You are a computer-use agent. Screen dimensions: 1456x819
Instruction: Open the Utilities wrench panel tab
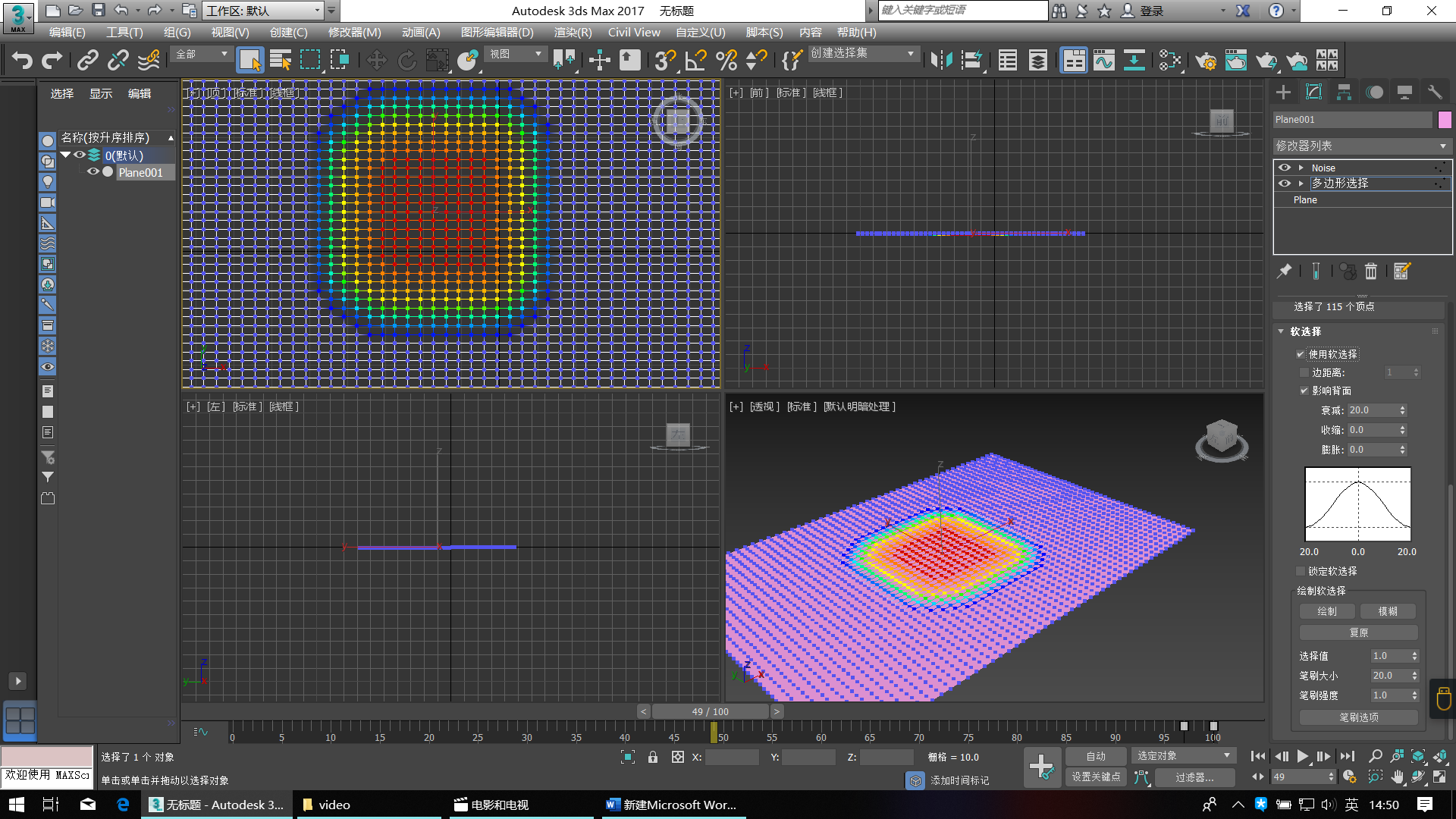point(1435,93)
